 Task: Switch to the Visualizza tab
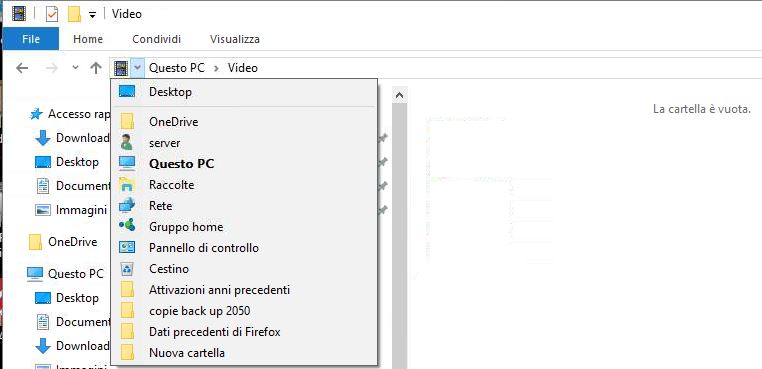point(235,39)
